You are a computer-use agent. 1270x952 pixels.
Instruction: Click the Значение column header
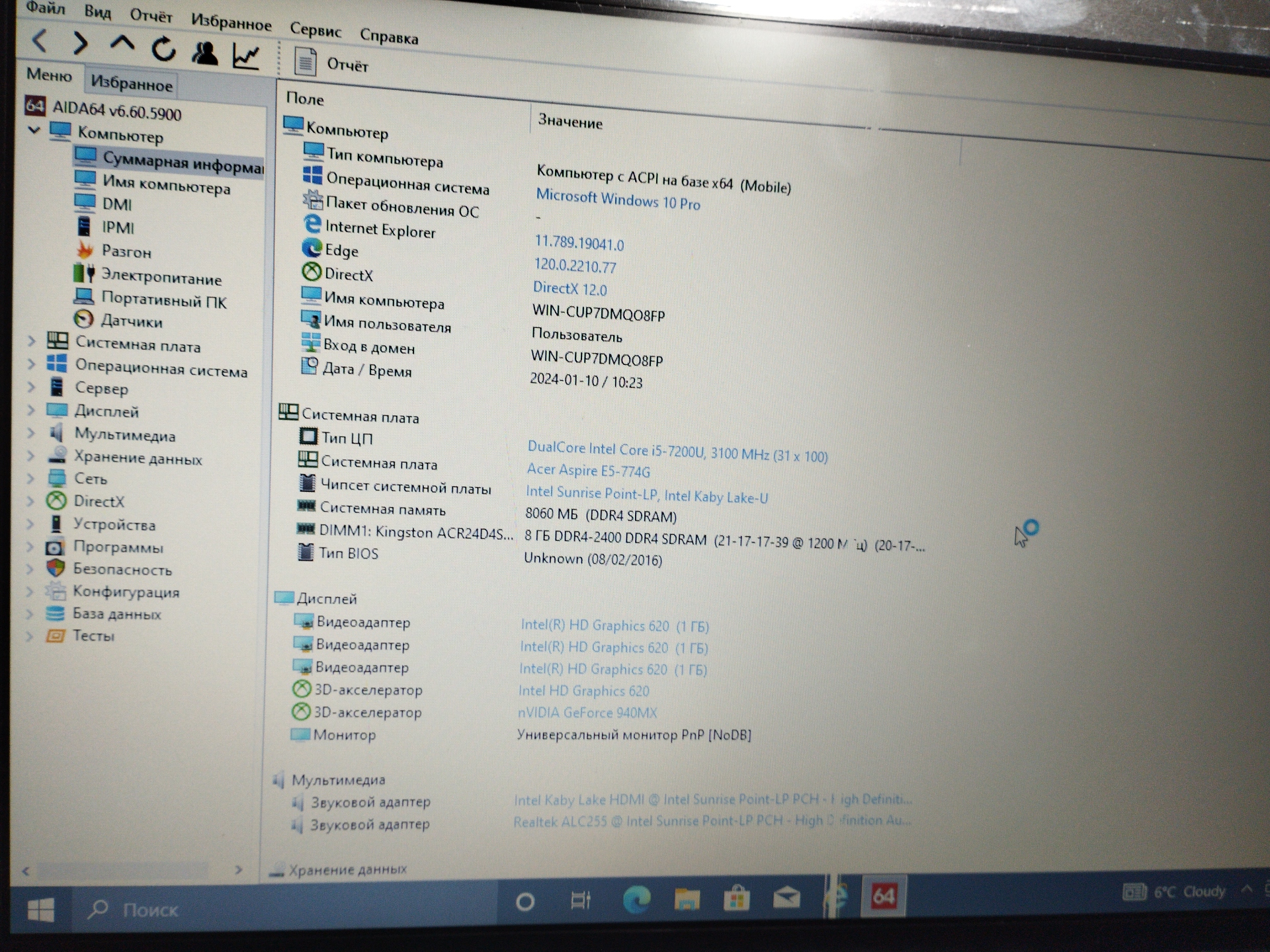570,122
